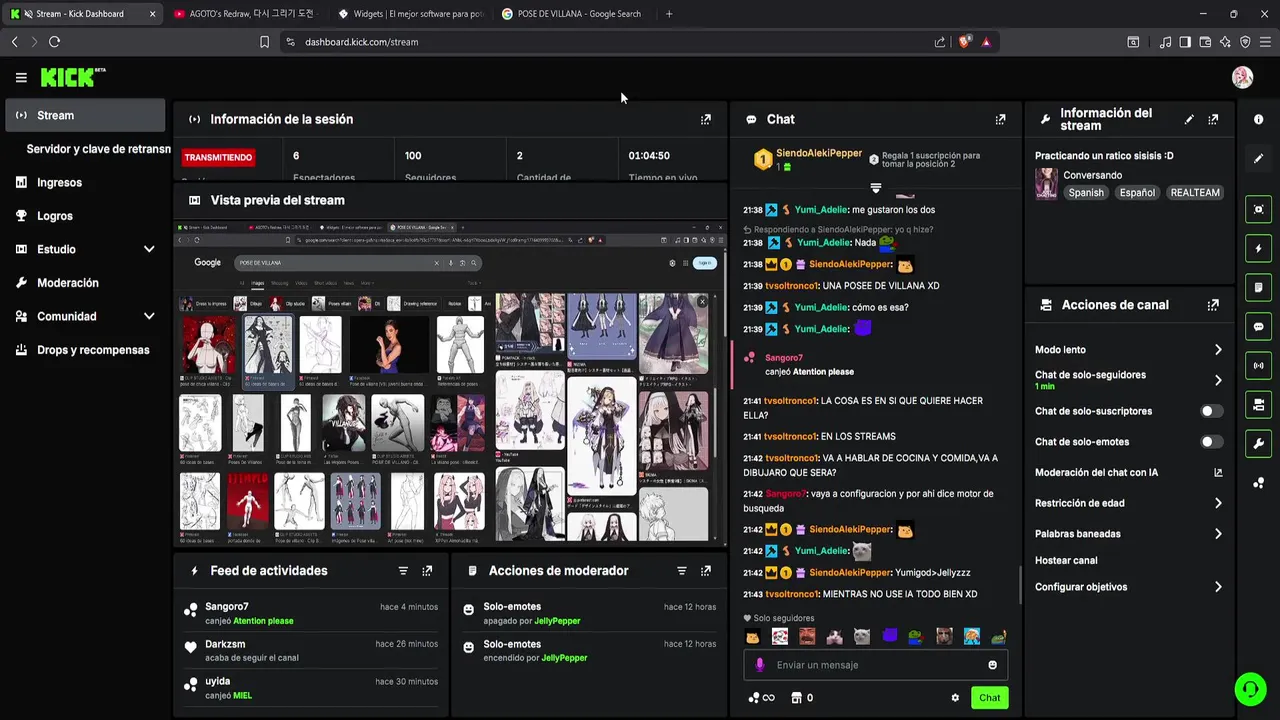Select Stream in the left sidebar
Screen dimensions: 1280x720
click(x=84, y=115)
